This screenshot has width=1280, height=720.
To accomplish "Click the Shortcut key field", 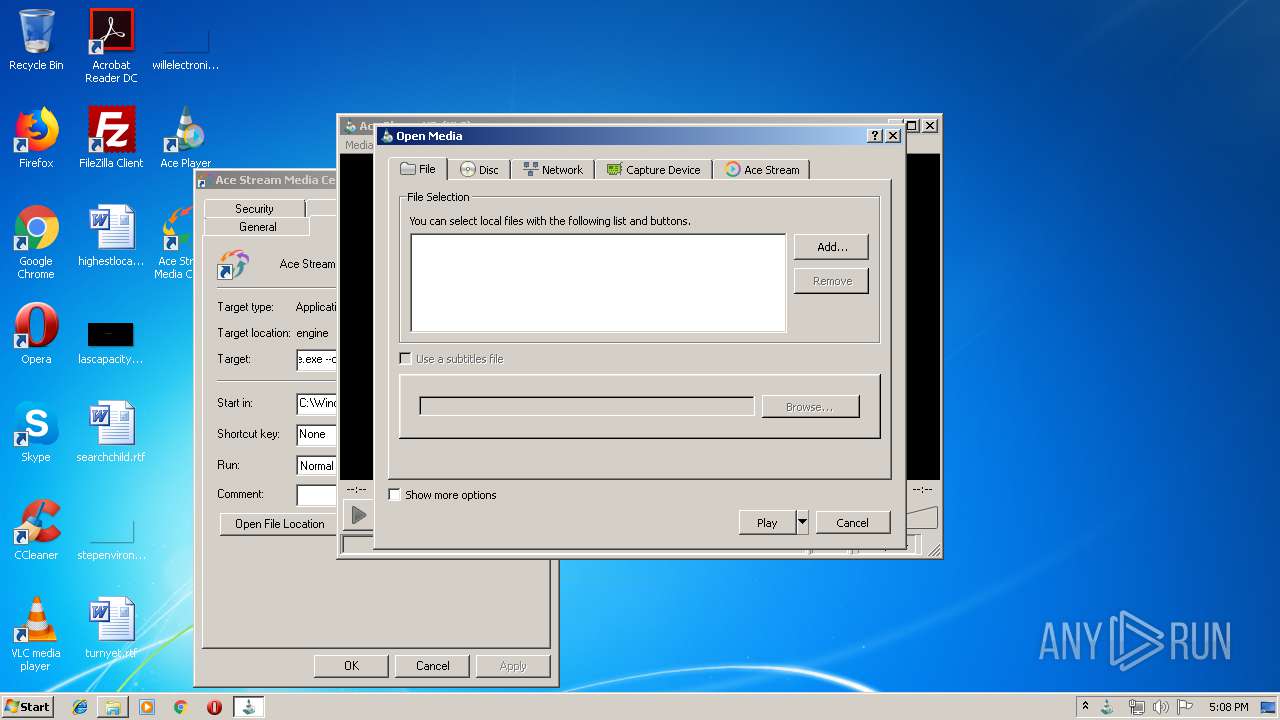I will click(316, 434).
